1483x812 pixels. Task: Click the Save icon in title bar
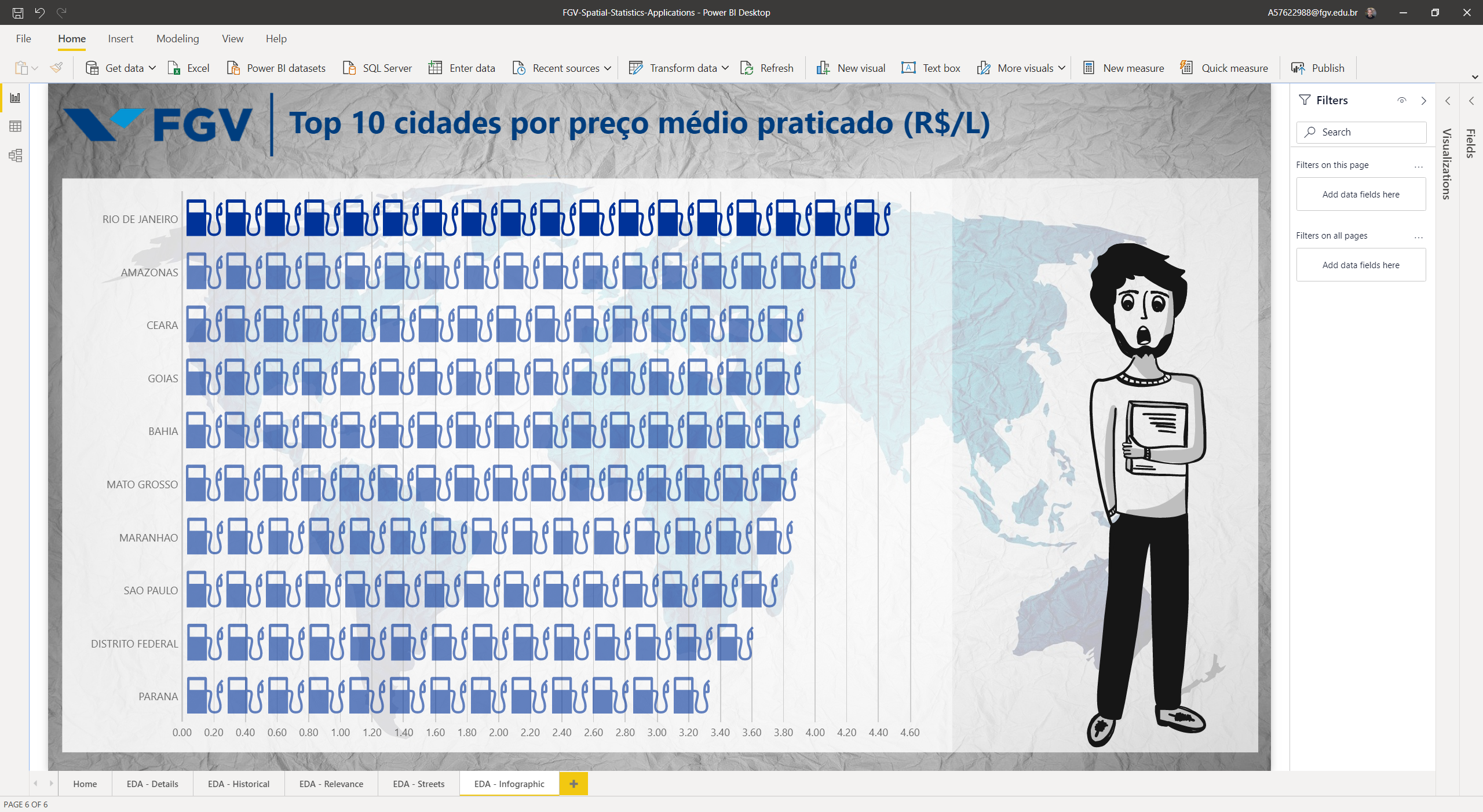click(18, 12)
